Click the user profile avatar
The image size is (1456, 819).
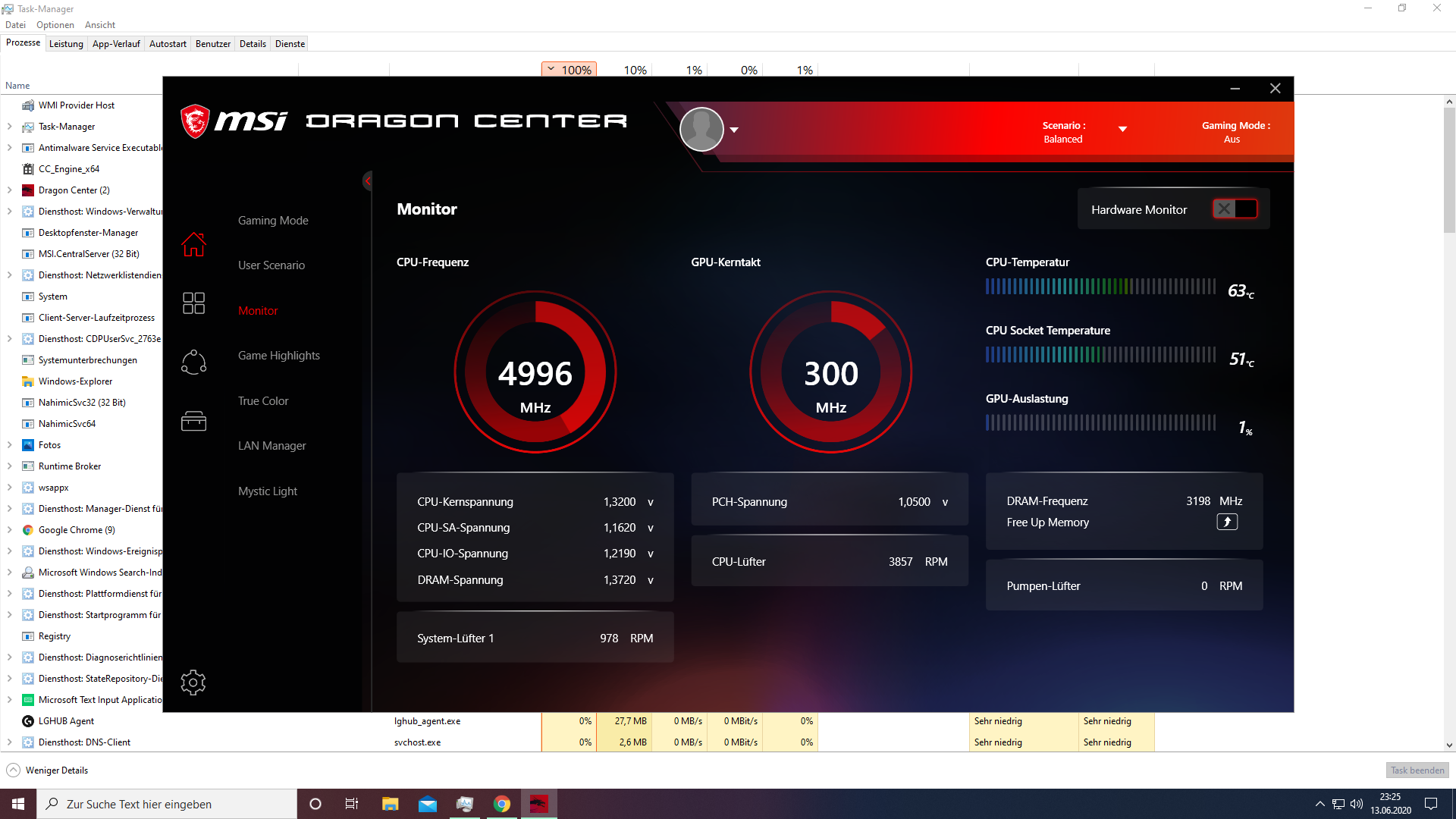pos(701,129)
